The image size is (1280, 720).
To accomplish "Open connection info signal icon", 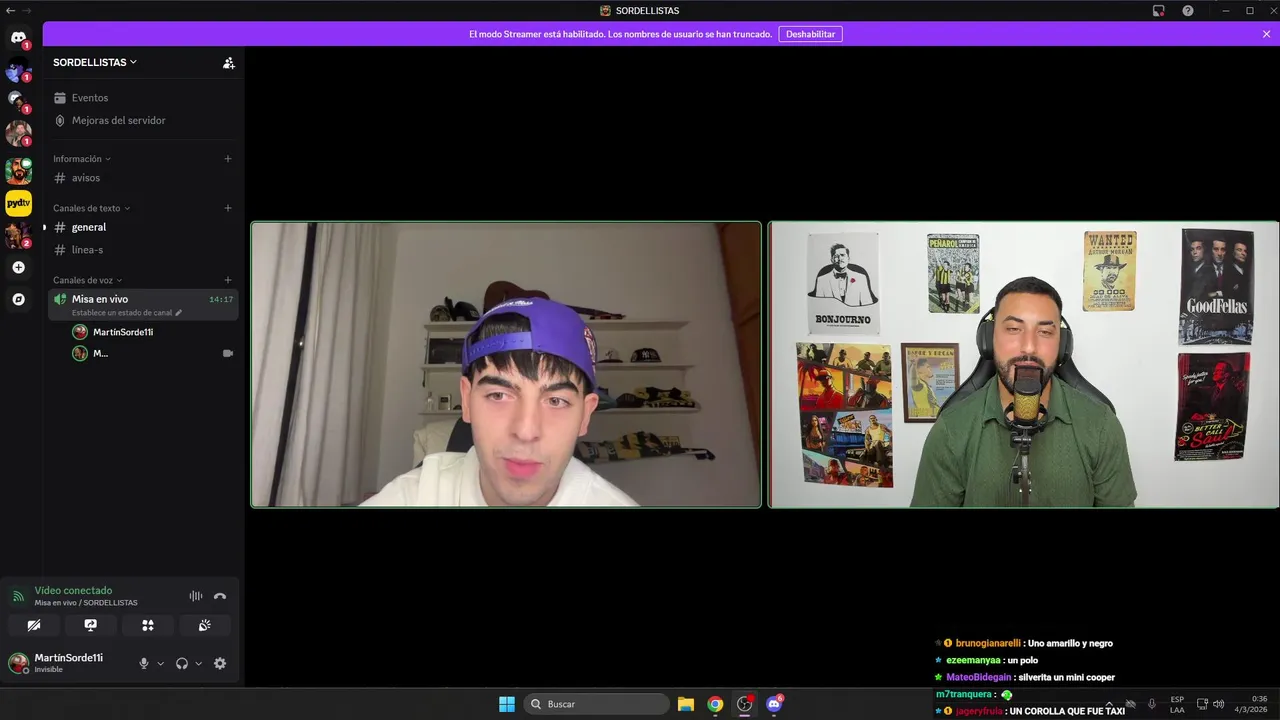I will (18, 596).
